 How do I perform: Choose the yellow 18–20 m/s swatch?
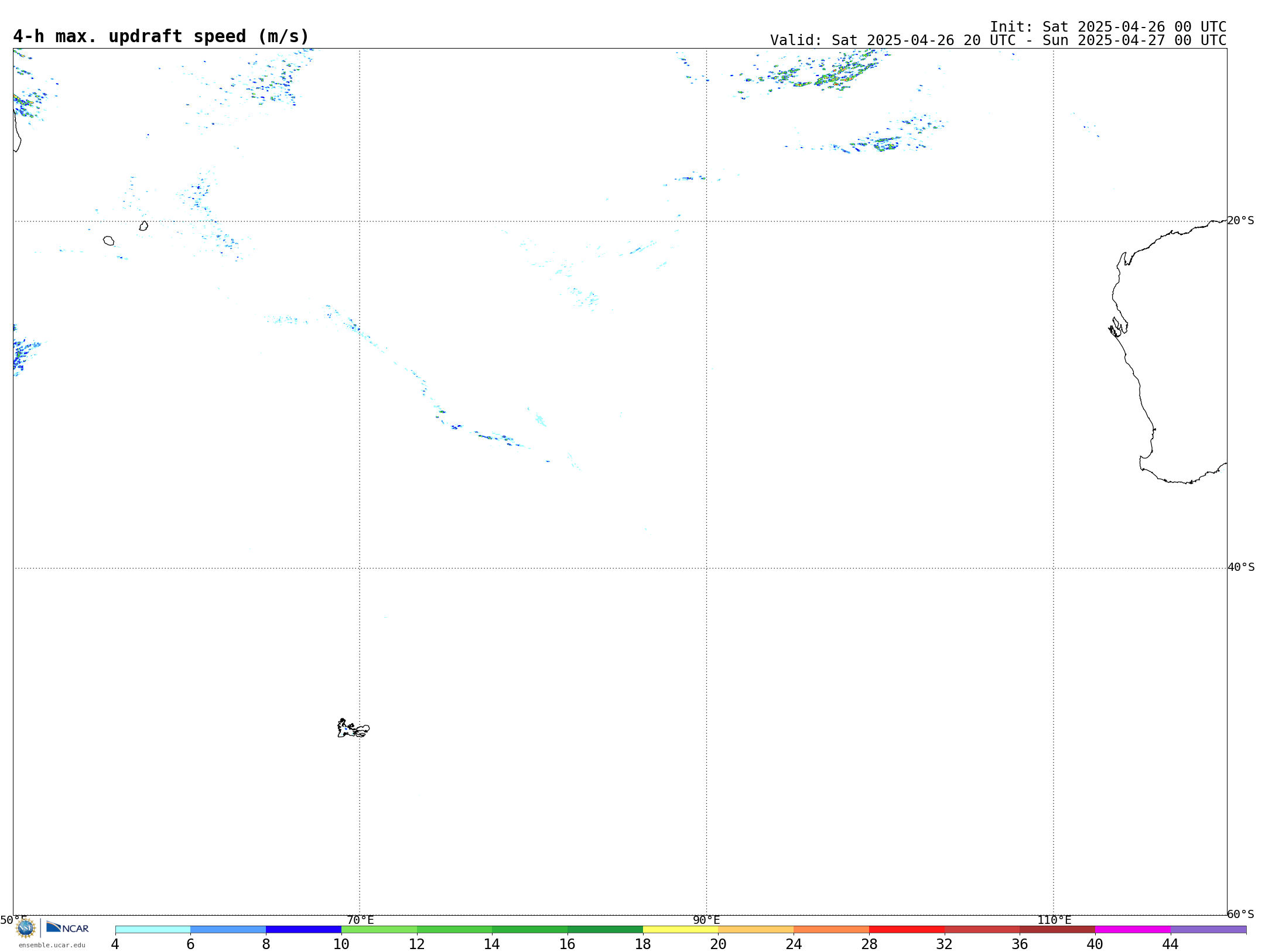[681, 930]
